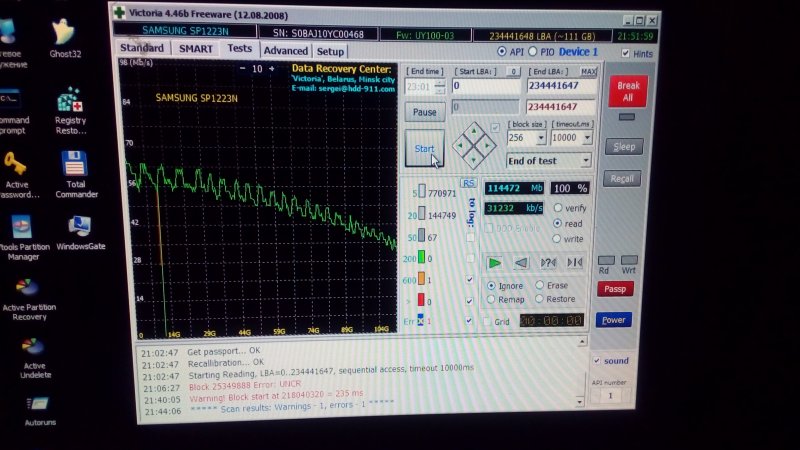Screen dimensions: 800x450
Task: Launch Active Undelete desktop icon
Action: pos(33,350)
